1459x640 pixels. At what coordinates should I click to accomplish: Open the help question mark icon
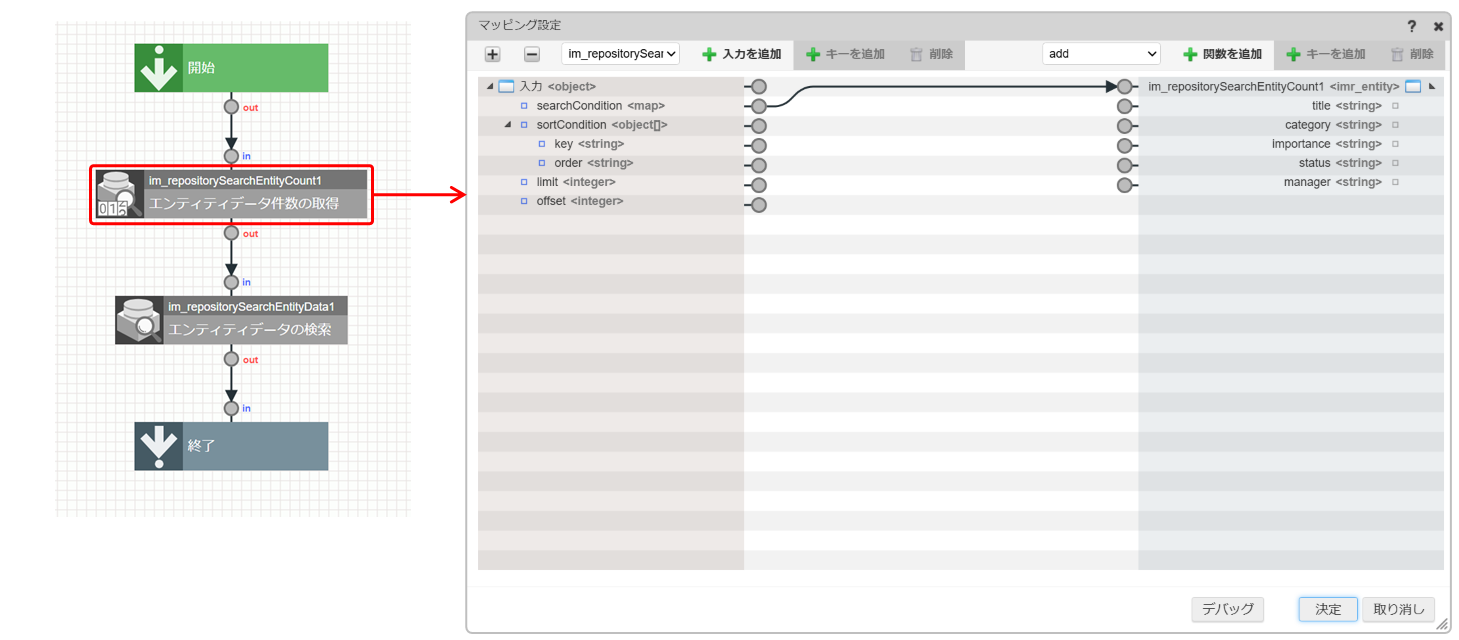[1412, 26]
